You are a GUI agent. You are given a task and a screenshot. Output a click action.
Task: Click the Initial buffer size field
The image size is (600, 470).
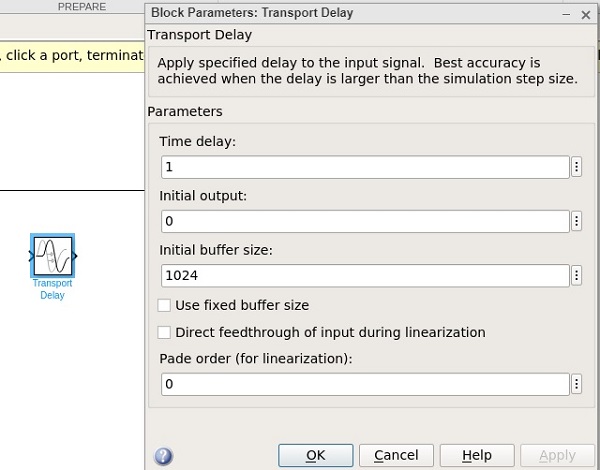pyautogui.click(x=365, y=275)
